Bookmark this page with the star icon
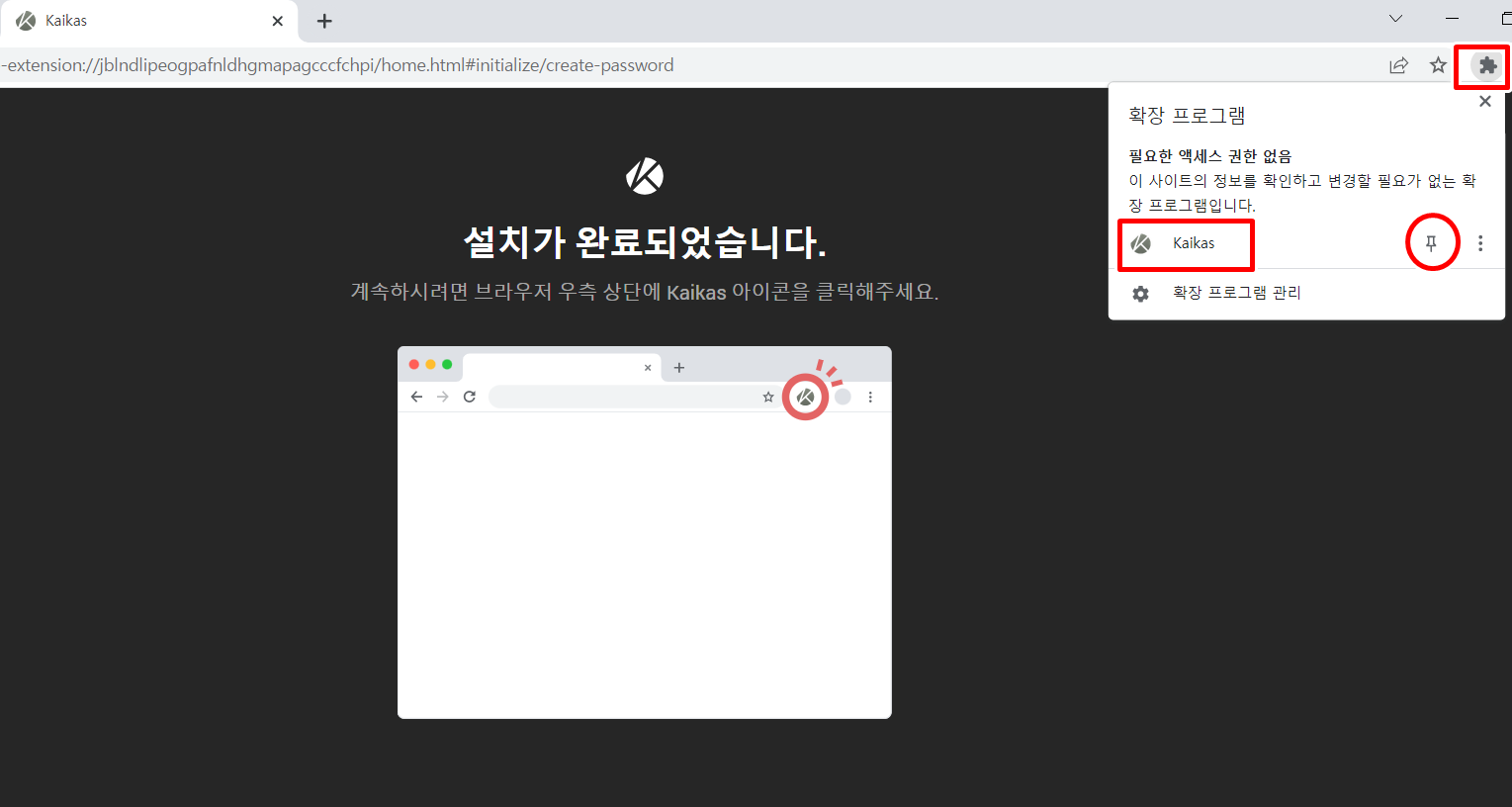 point(1438,65)
